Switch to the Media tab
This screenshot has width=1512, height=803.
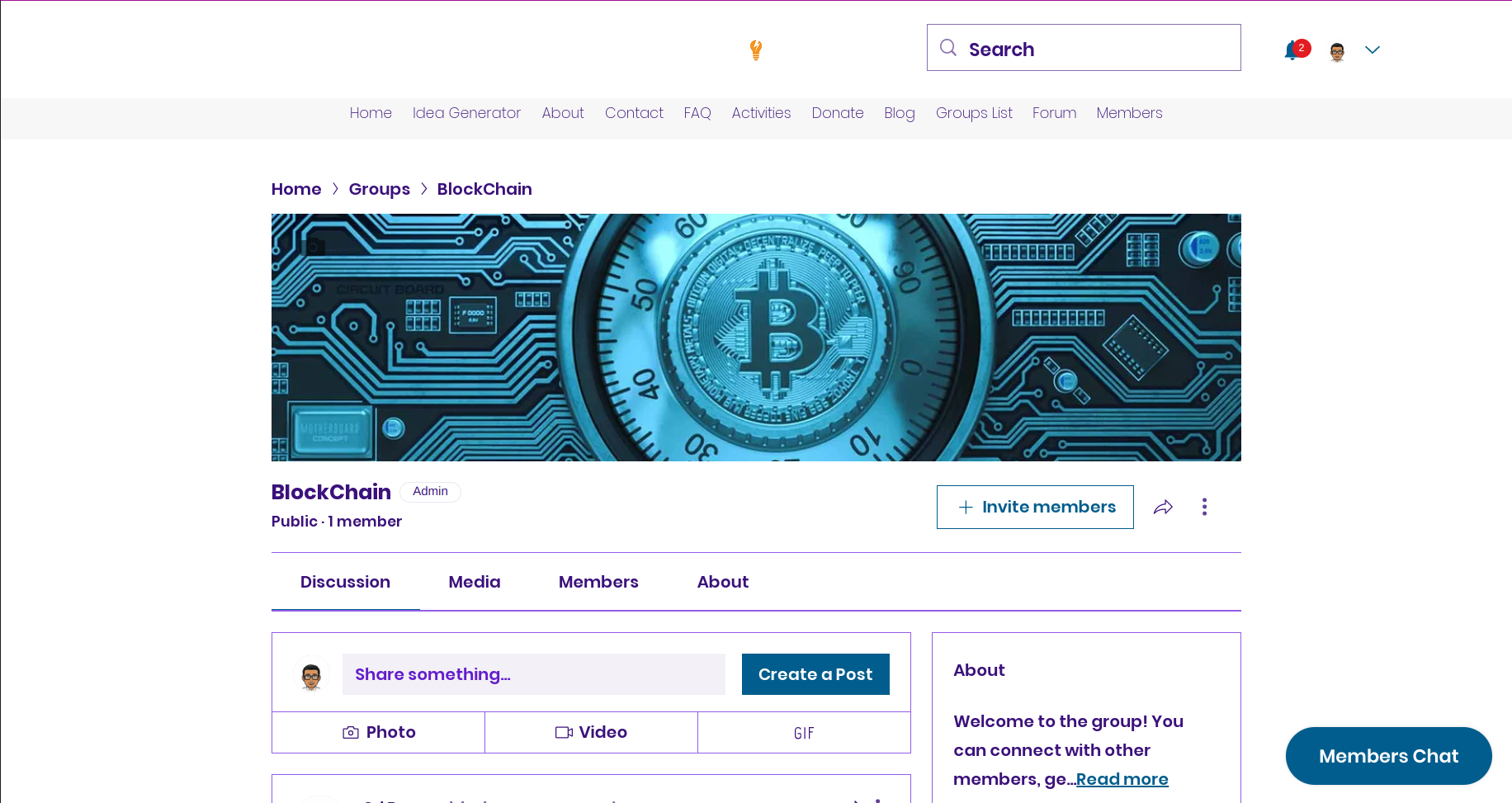coord(475,582)
